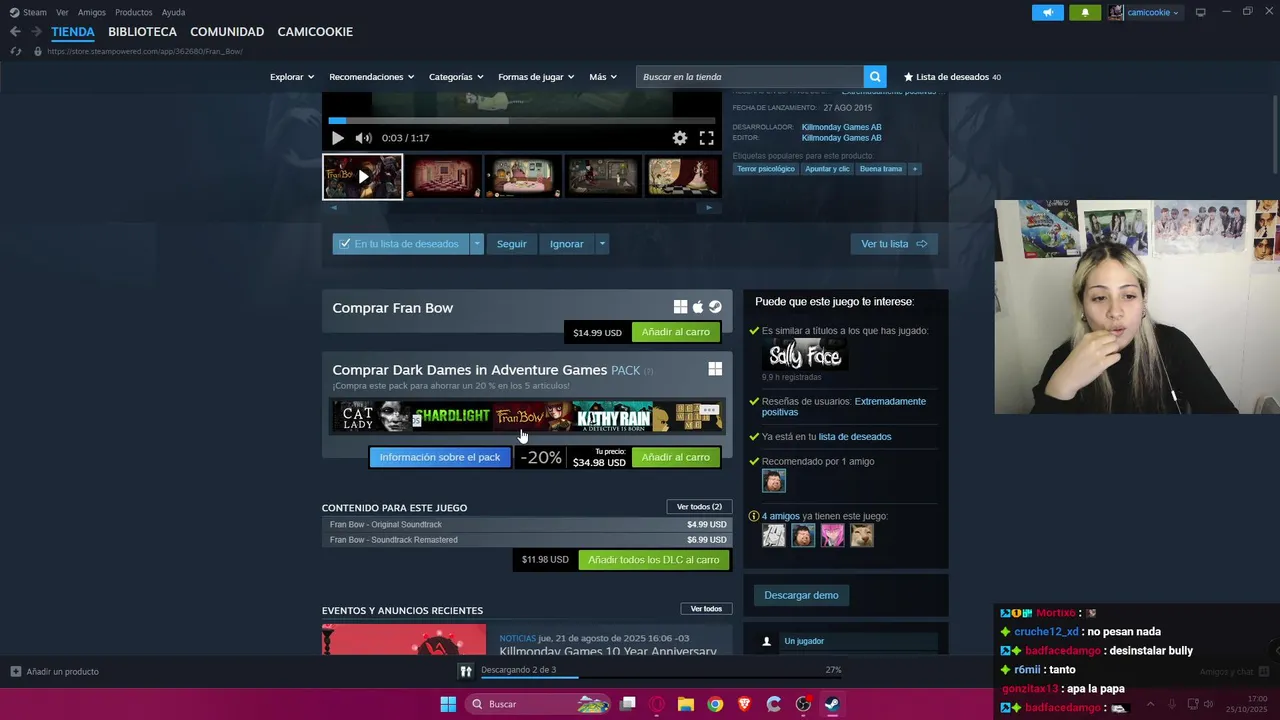The width and height of the screenshot is (1280, 720).
Task: Add Fran Bow $14.99 to cart
Action: pos(676,332)
